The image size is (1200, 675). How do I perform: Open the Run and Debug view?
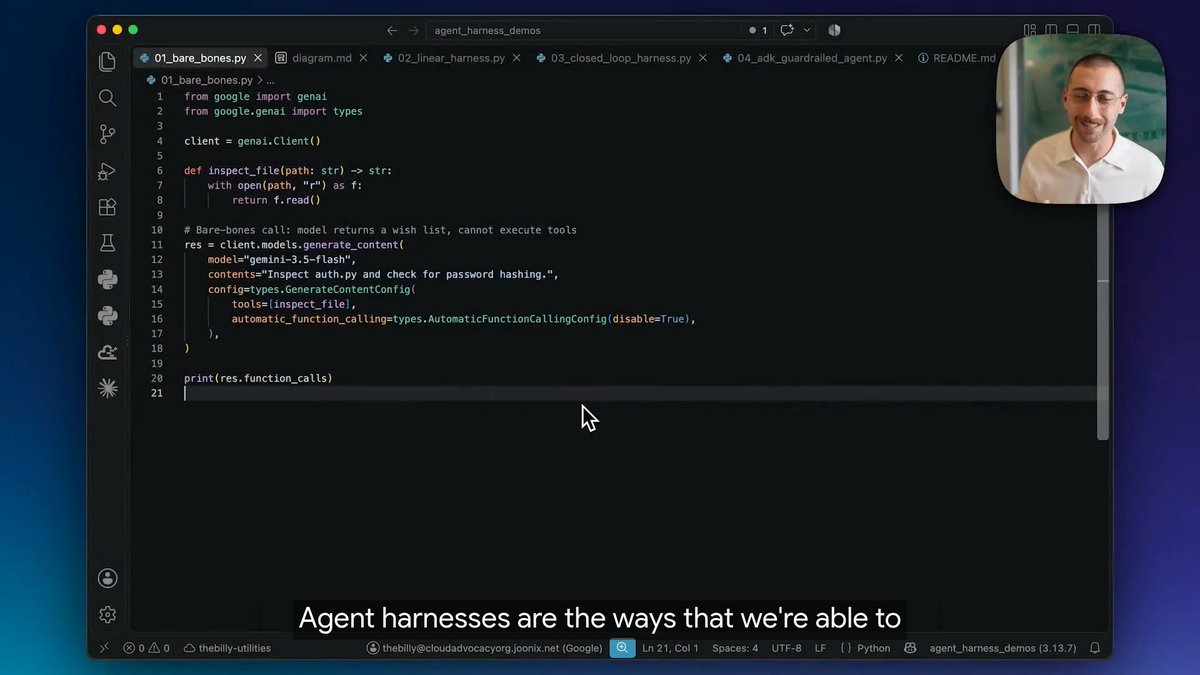[108, 171]
